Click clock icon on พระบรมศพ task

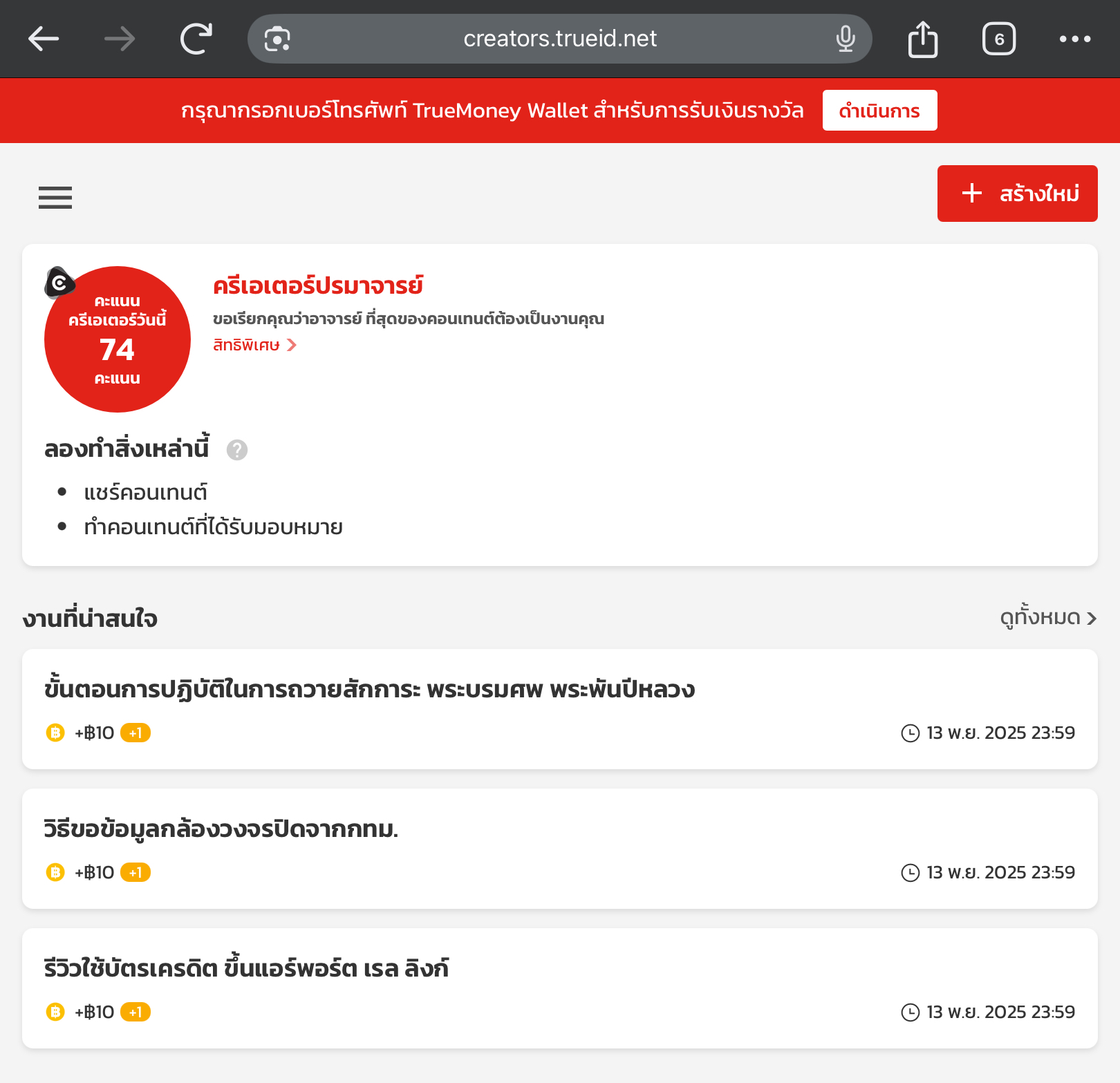tap(911, 733)
